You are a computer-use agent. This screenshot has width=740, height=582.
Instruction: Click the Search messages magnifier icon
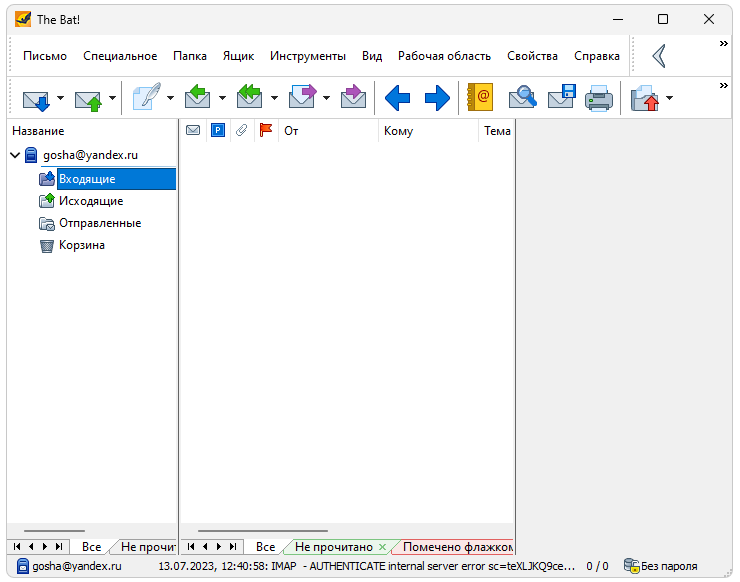click(522, 97)
